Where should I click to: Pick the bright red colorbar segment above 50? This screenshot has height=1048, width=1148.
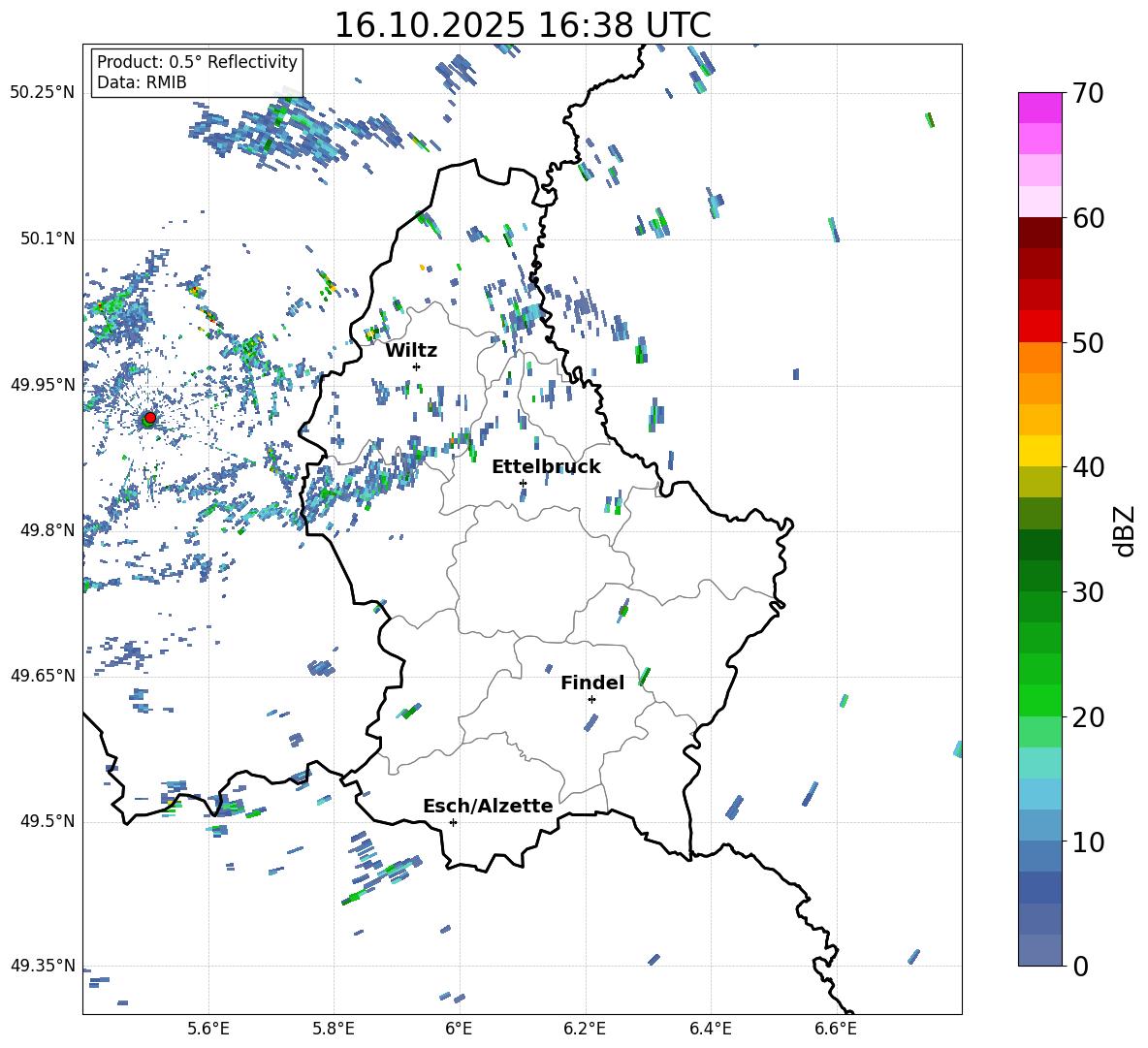[1040, 326]
